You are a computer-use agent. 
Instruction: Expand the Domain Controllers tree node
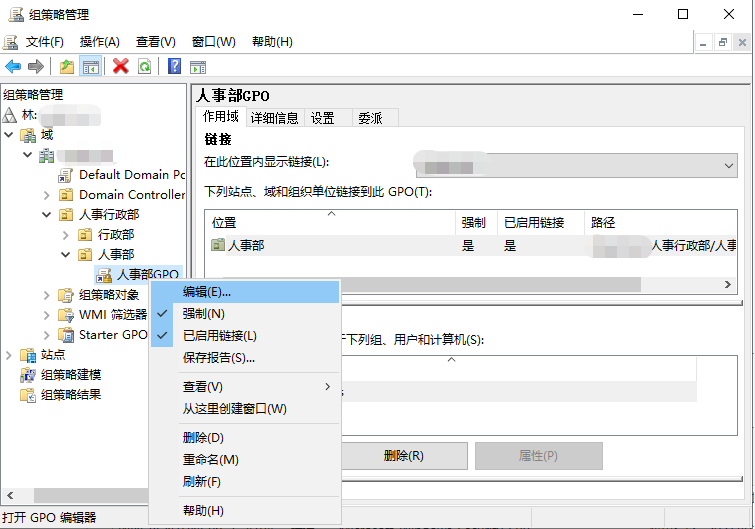click(x=46, y=195)
